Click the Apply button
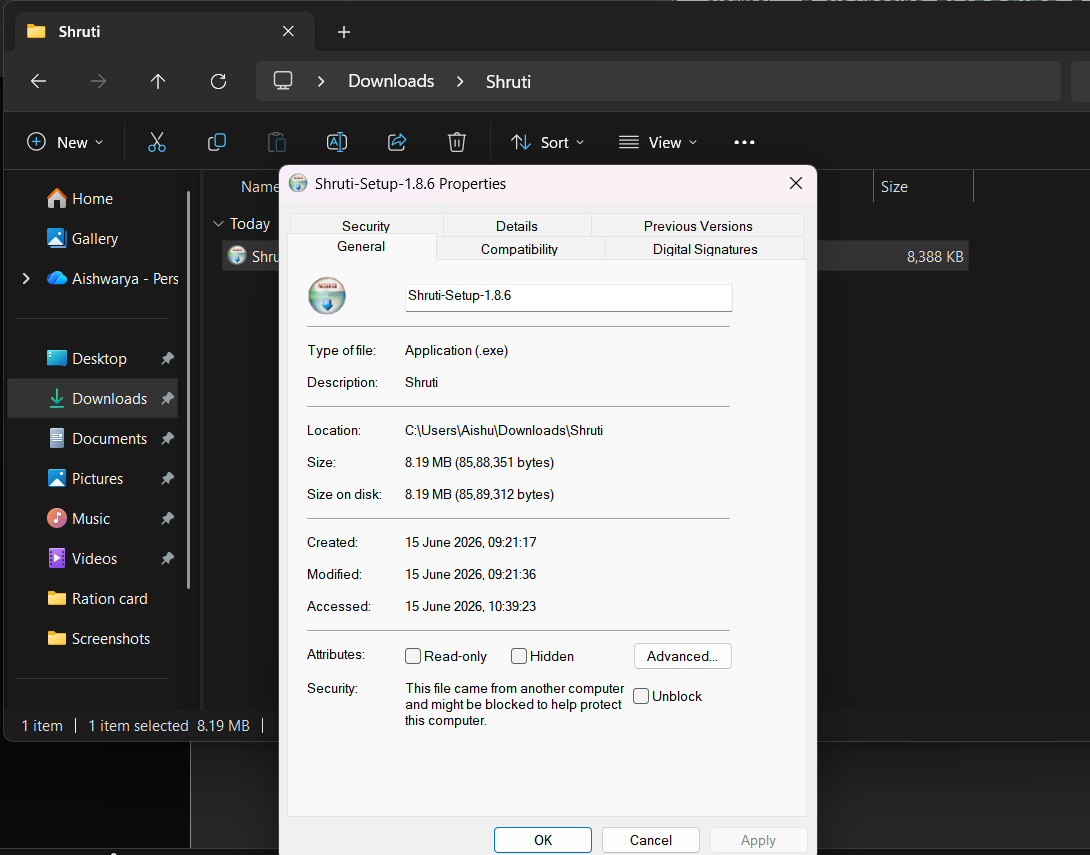Viewport: 1090px width, 855px height. (x=758, y=840)
